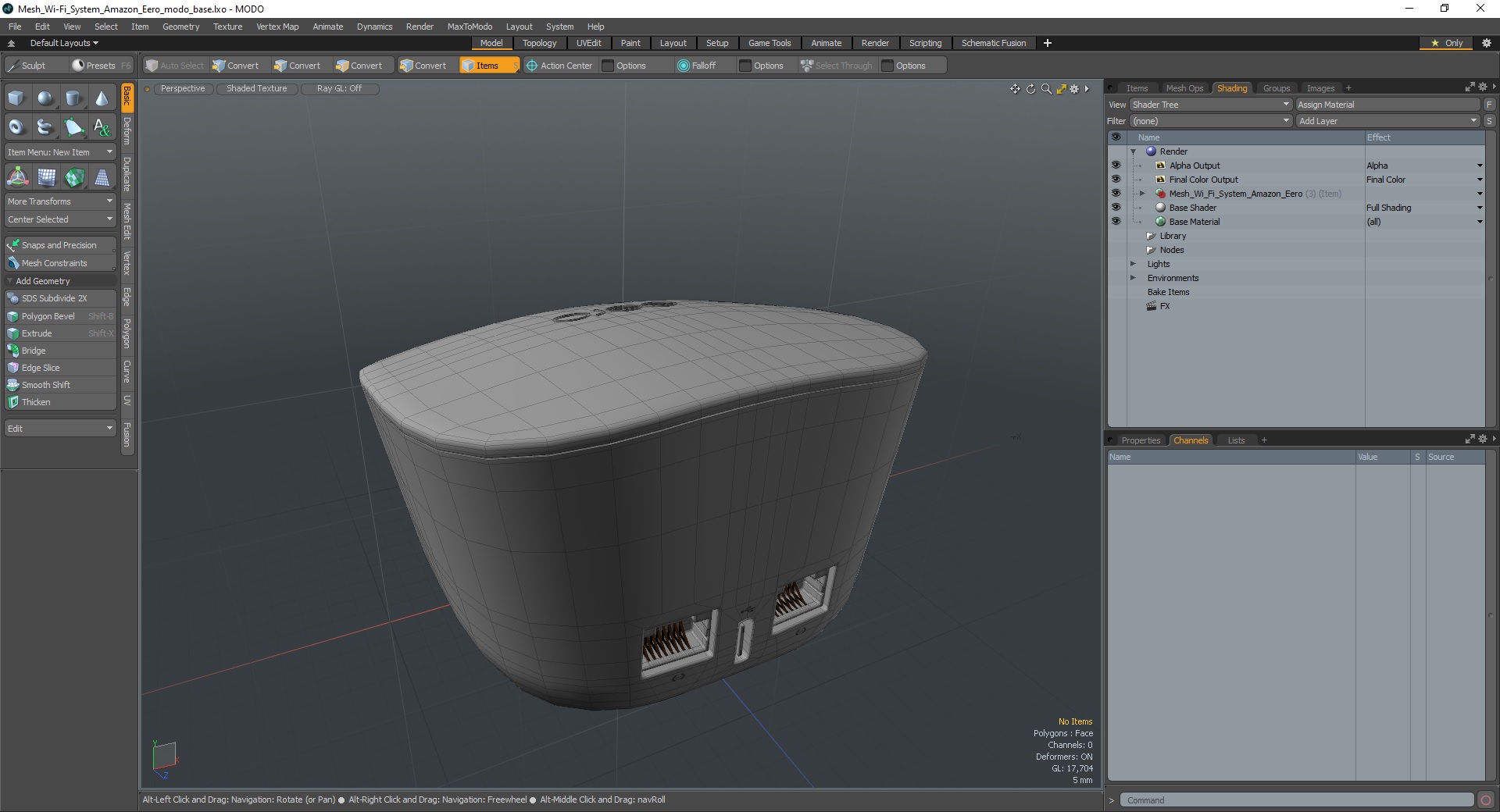Toggle the Select Through Options checkbox
Screen dimensions: 1500x812
(887, 66)
